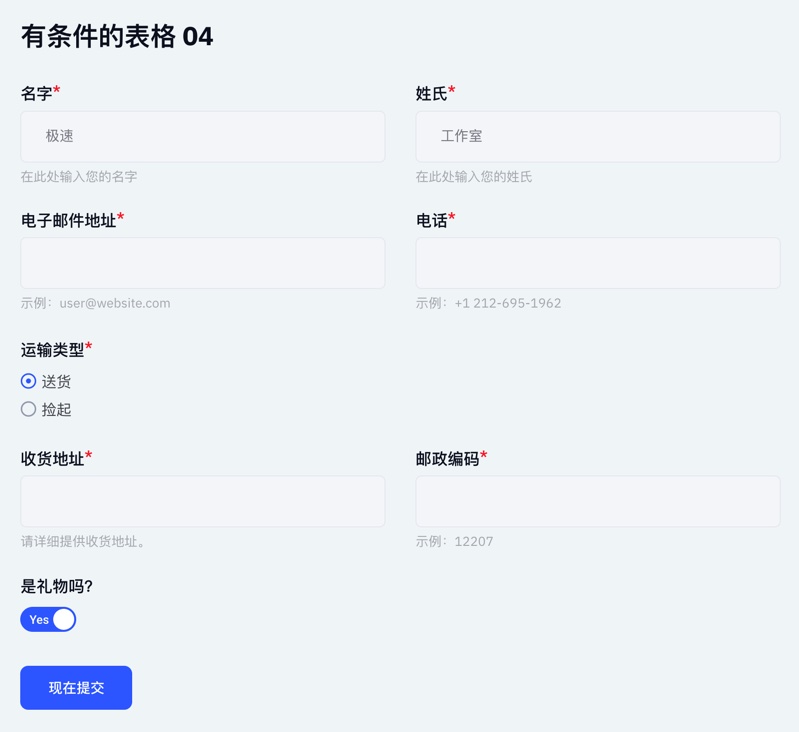Select the 送货 delivery radio button
This screenshot has height=732, width=799.
[29, 381]
